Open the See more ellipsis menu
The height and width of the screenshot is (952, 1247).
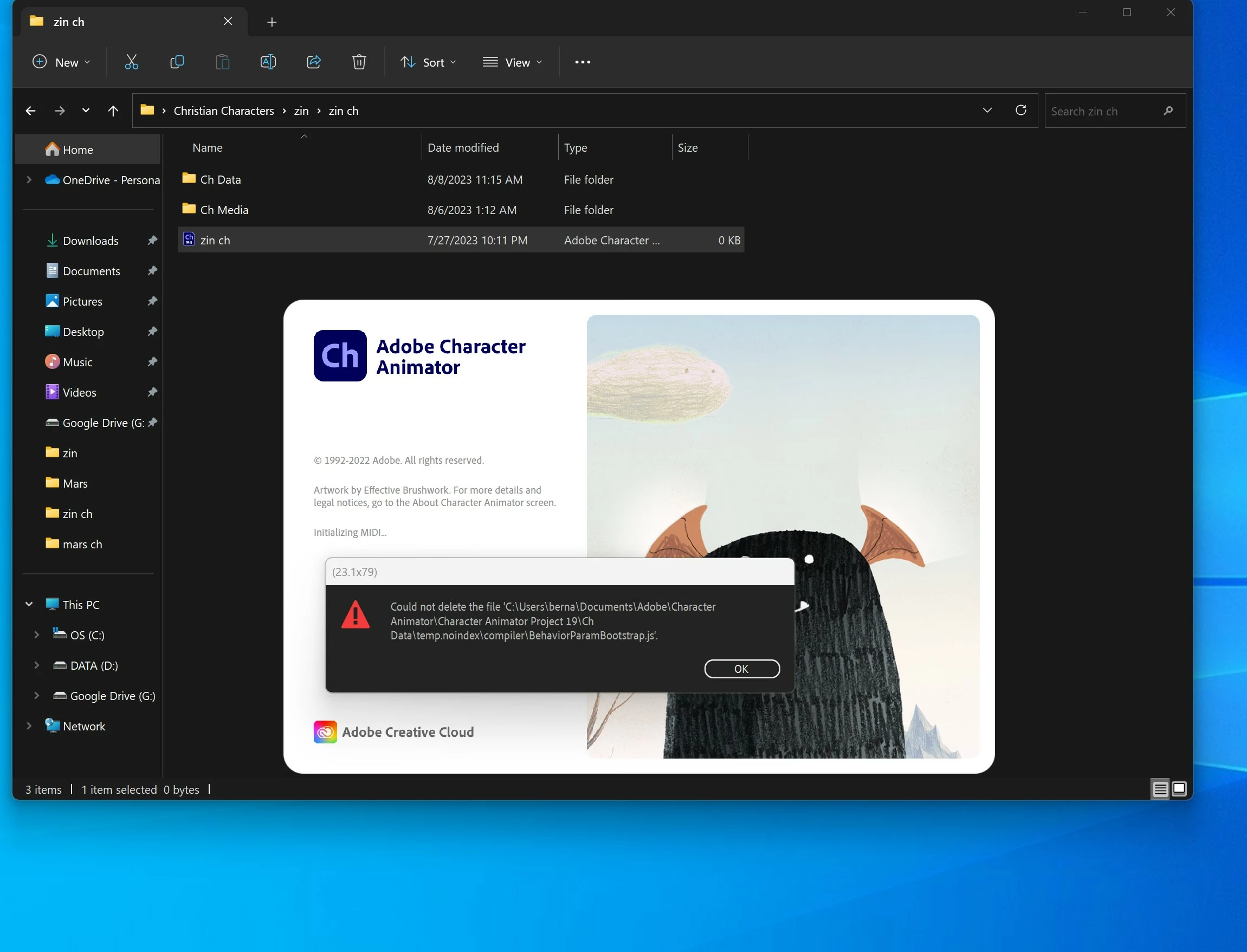pyautogui.click(x=583, y=62)
